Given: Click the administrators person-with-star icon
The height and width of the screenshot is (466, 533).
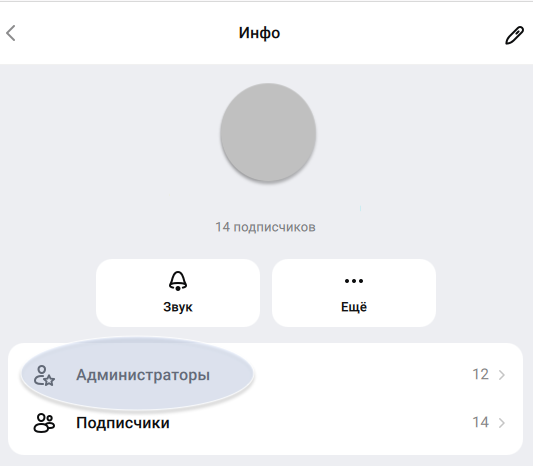Looking at the screenshot, I should point(44,375).
